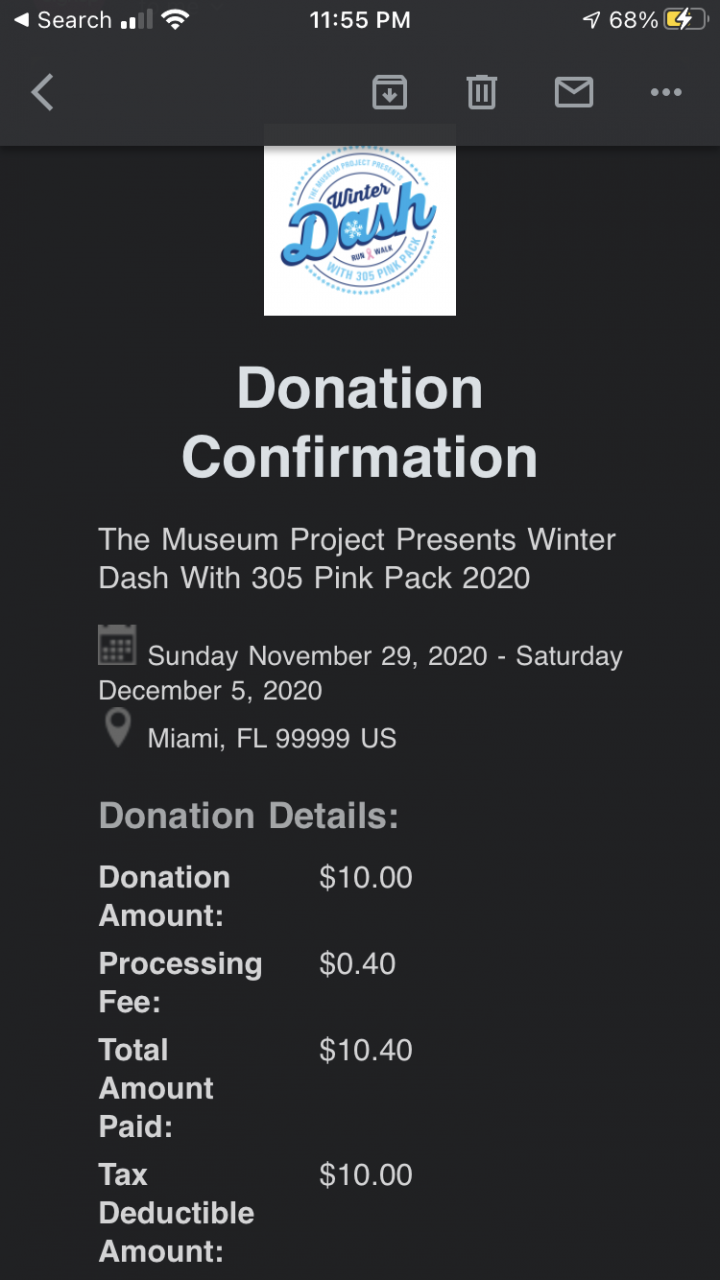This screenshot has width=720, height=1280.
Task: Return to Search via status bar link
Action: (x=62, y=20)
